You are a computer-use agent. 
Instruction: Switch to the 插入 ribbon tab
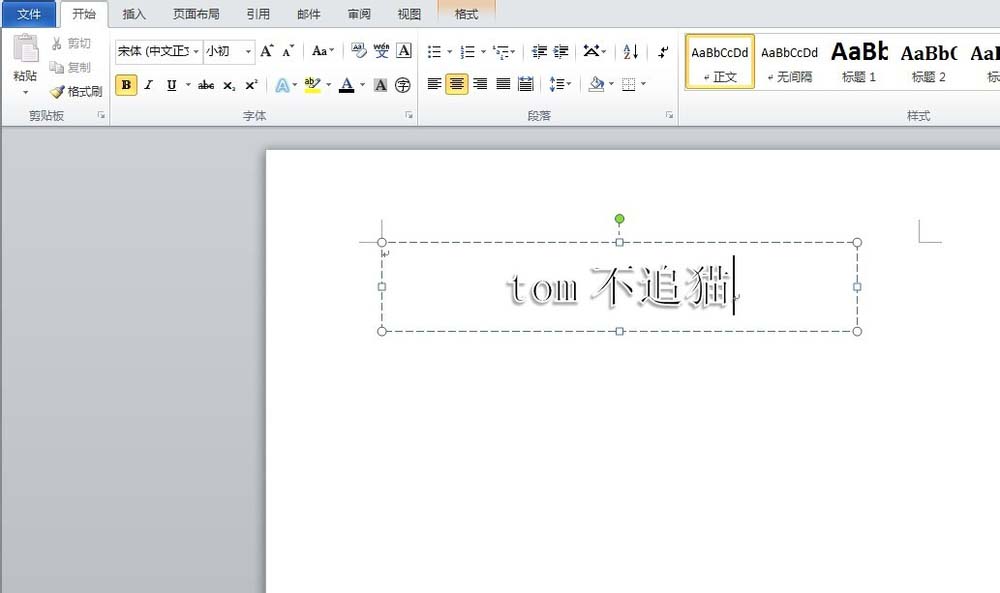click(x=135, y=13)
